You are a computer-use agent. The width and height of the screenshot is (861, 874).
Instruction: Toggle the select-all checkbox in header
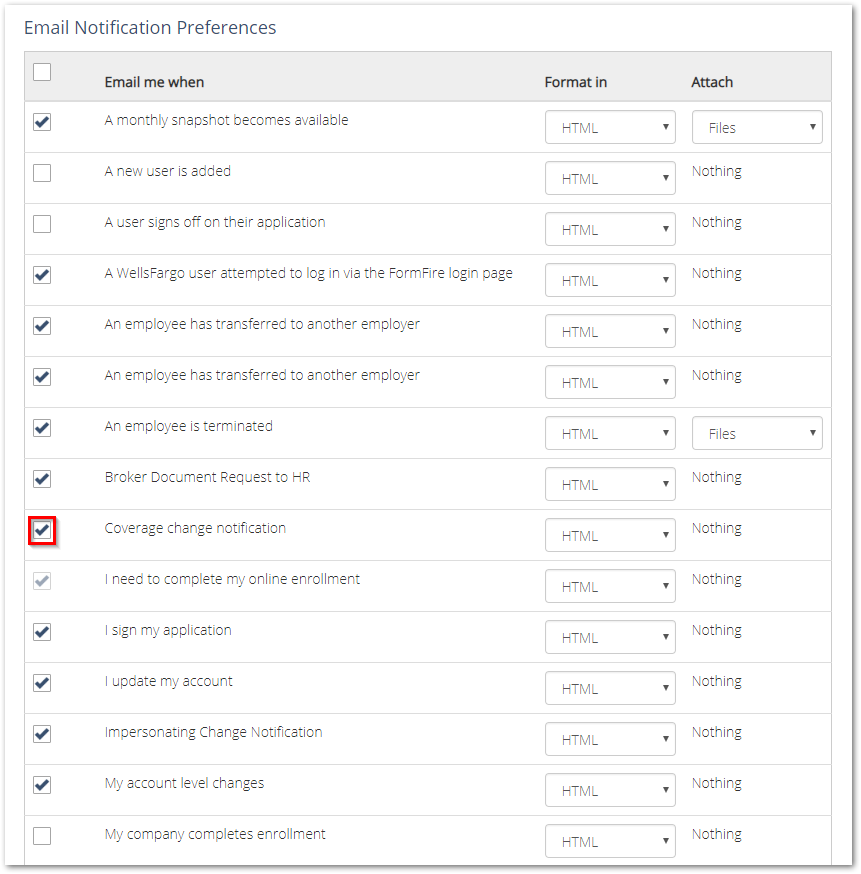[42, 72]
